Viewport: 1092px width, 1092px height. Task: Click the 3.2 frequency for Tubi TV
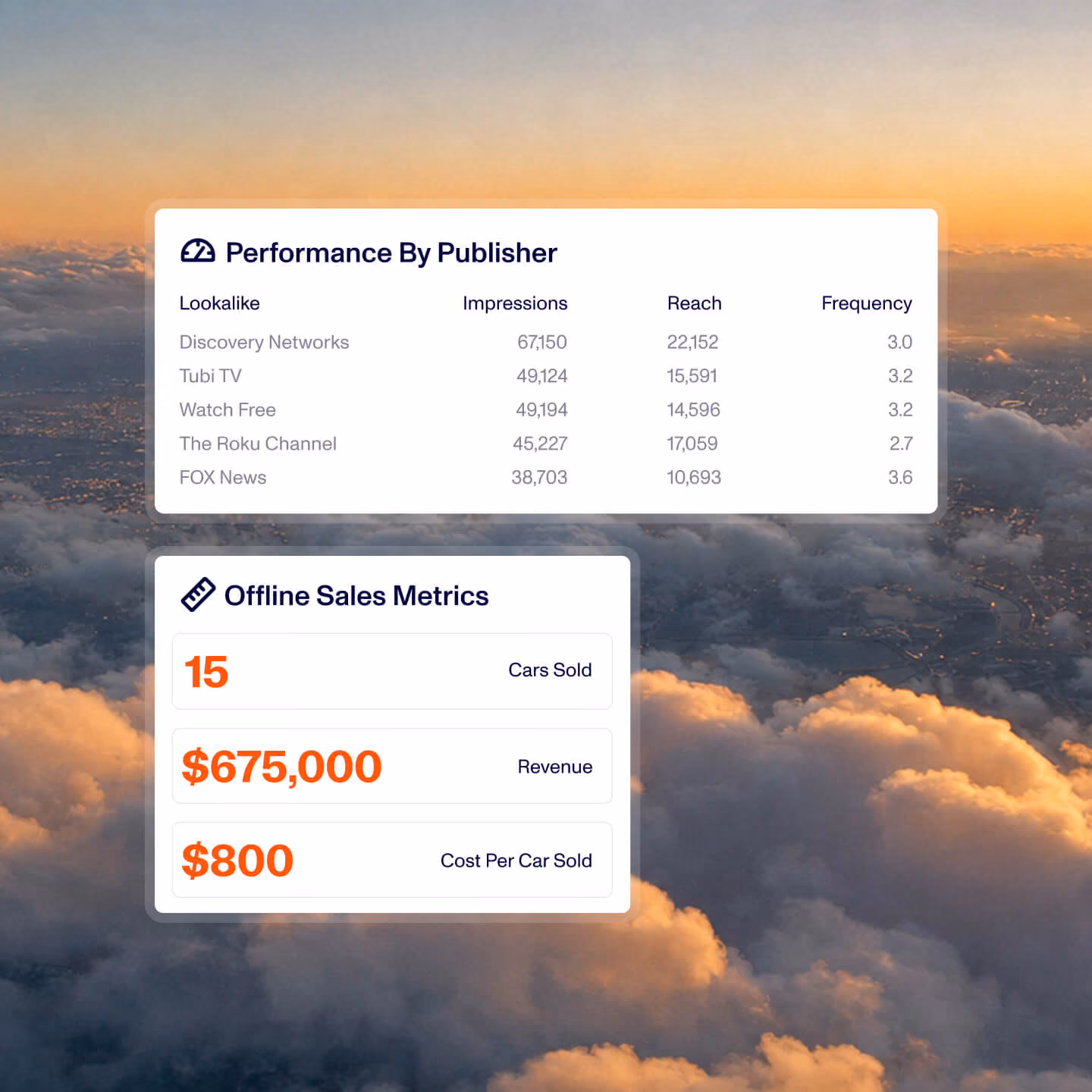900,376
